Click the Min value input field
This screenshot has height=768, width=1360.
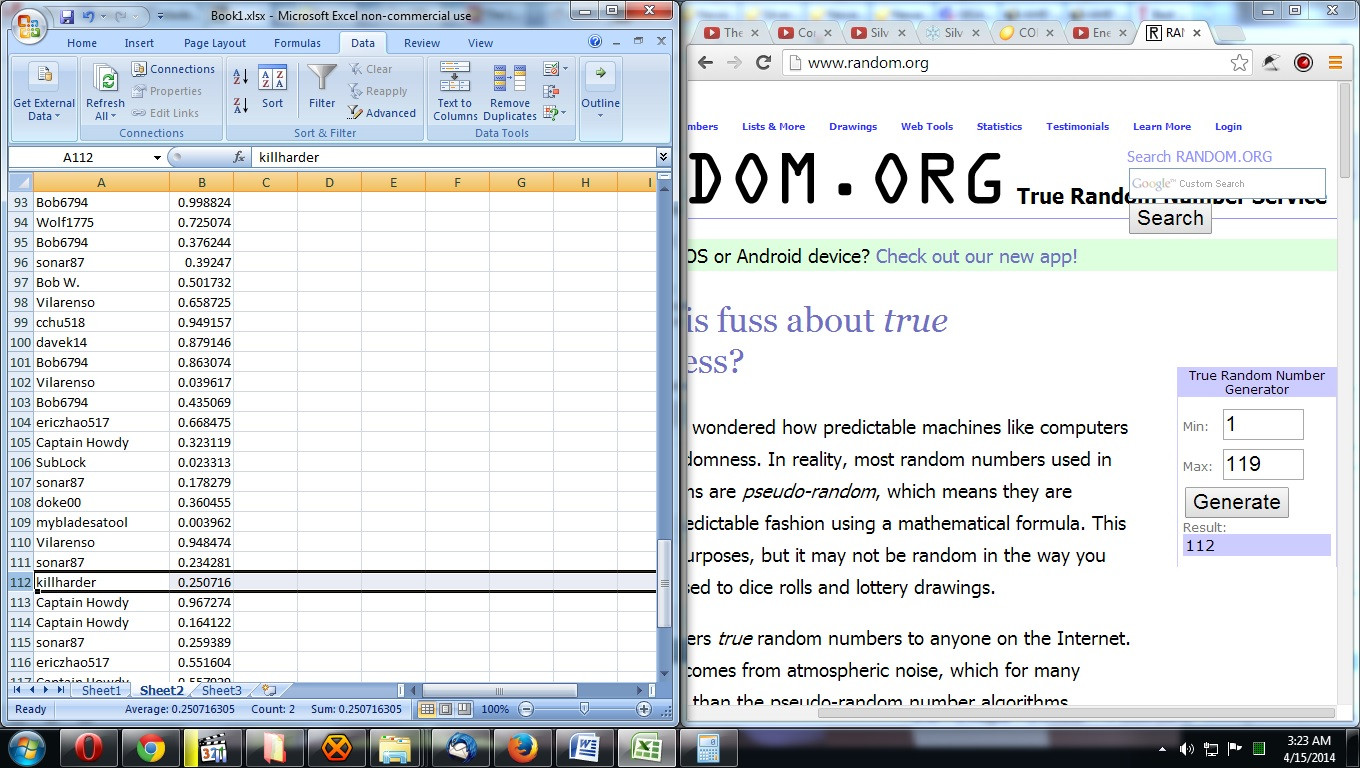pos(1262,424)
